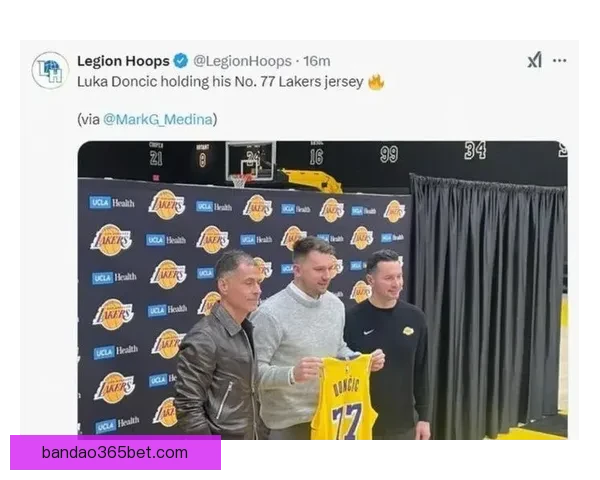Open the three-dot more options menu
Viewport: 600px width, 480px height.
(x=559, y=60)
